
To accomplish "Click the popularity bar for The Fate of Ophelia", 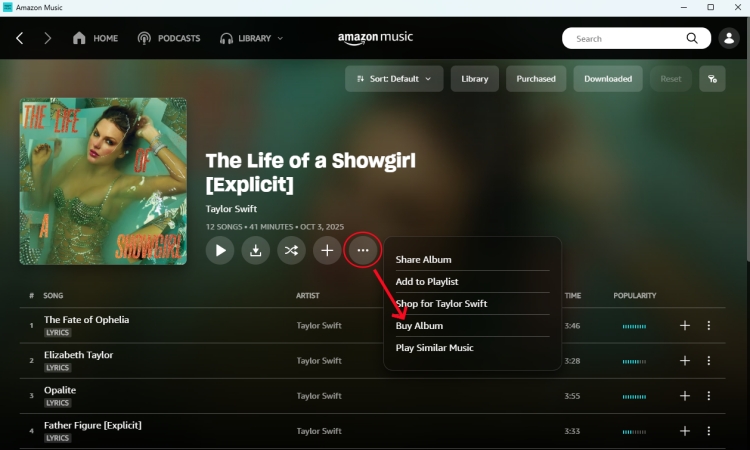I will pyautogui.click(x=634, y=327).
